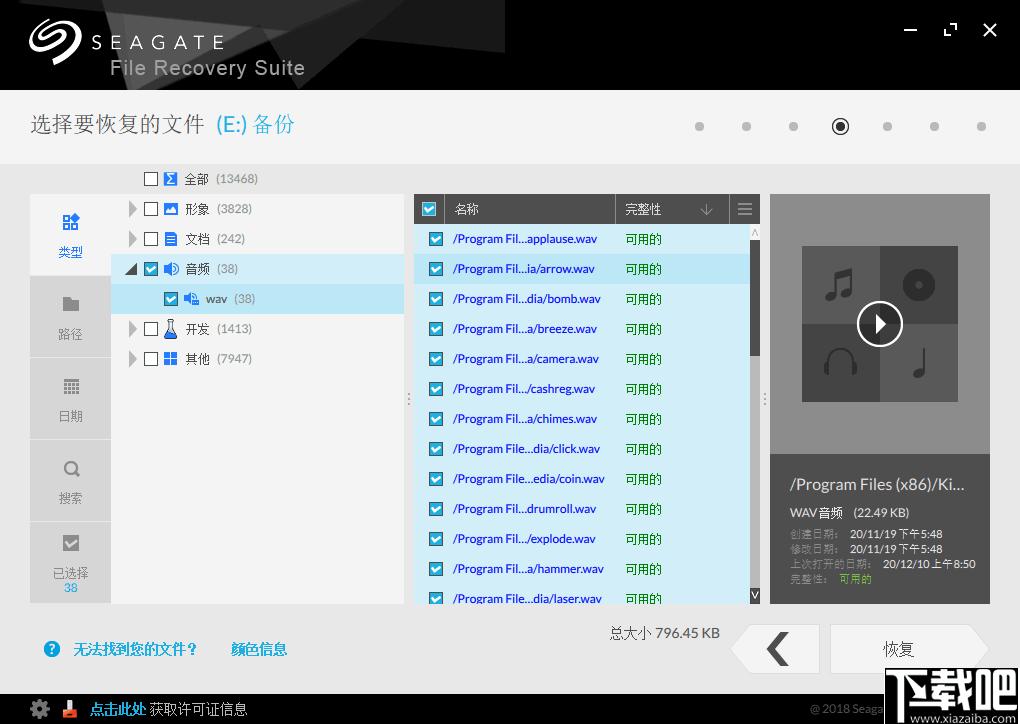The height and width of the screenshot is (724, 1020).
Task: Toggle the select-all checkbox in the file list header
Action: click(429, 209)
